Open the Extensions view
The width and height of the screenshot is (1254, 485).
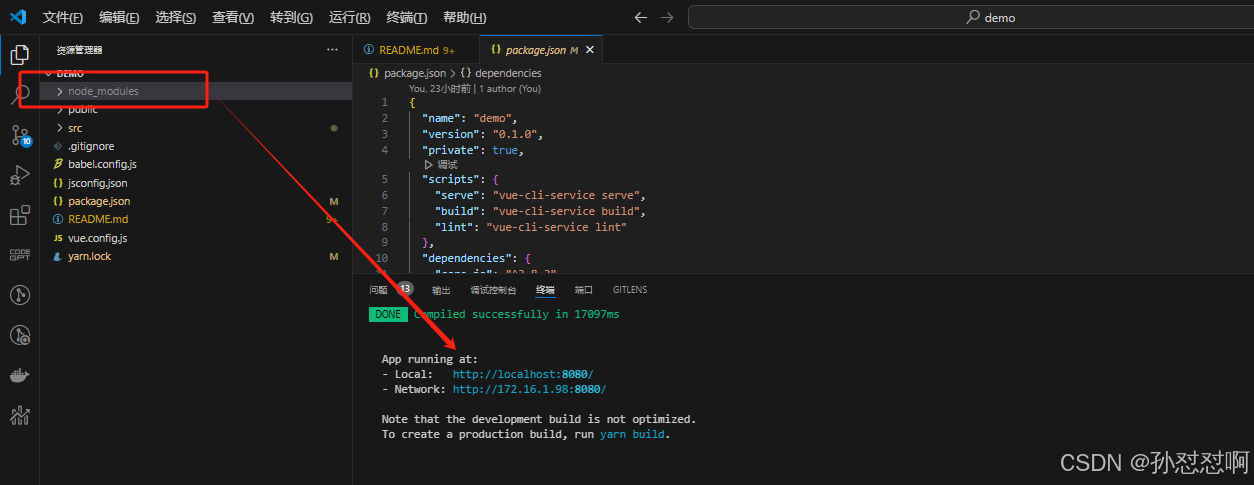(19, 216)
